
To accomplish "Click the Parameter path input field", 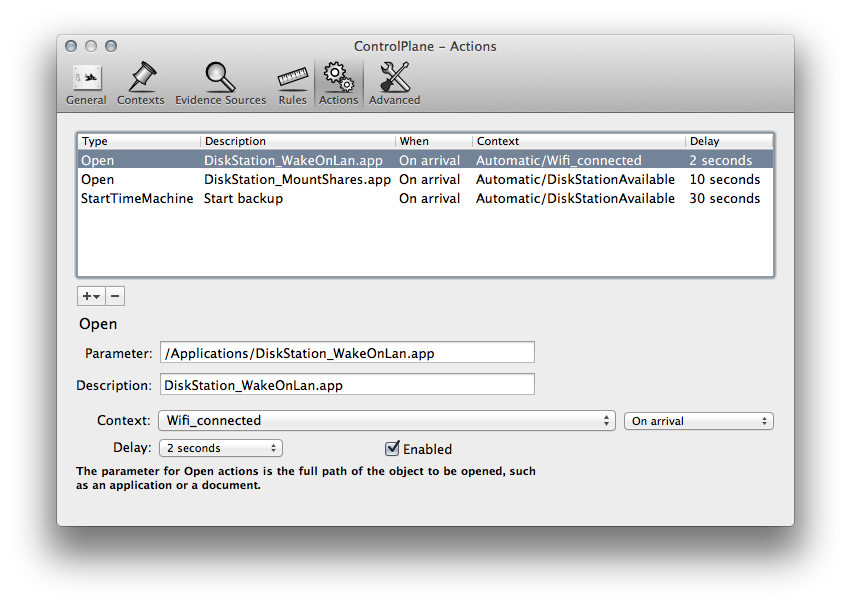I will pyautogui.click(x=347, y=353).
